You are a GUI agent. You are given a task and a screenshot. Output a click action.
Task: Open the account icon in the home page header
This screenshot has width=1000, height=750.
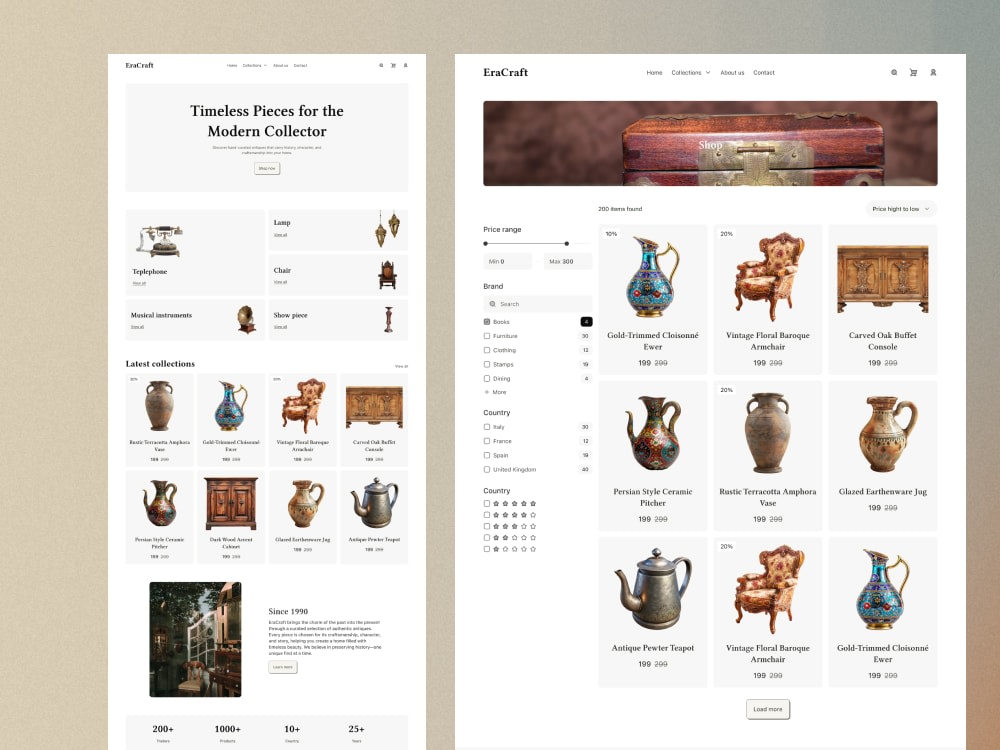[x=406, y=65]
